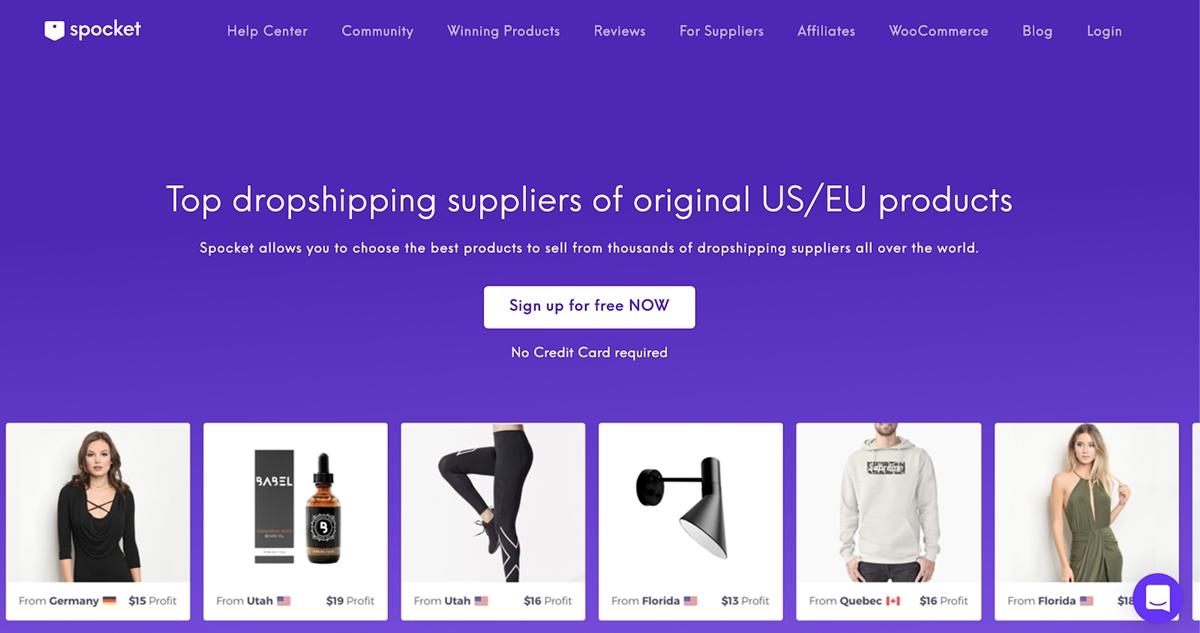The width and height of the screenshot is (1200, 633).
Task: Click the Canada flag next to Quebec
Action: [x=894, y=601]
